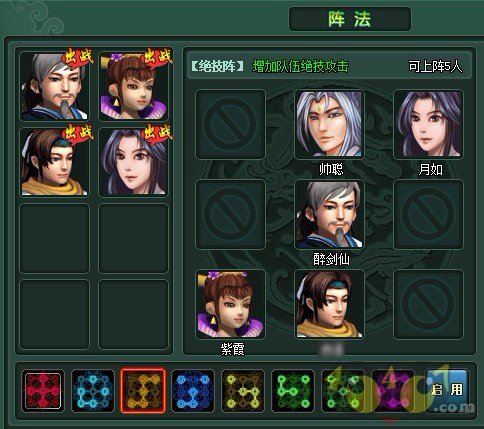Select the olive yellow formation icon
484x429 pixels.
(x=243, y=391)
